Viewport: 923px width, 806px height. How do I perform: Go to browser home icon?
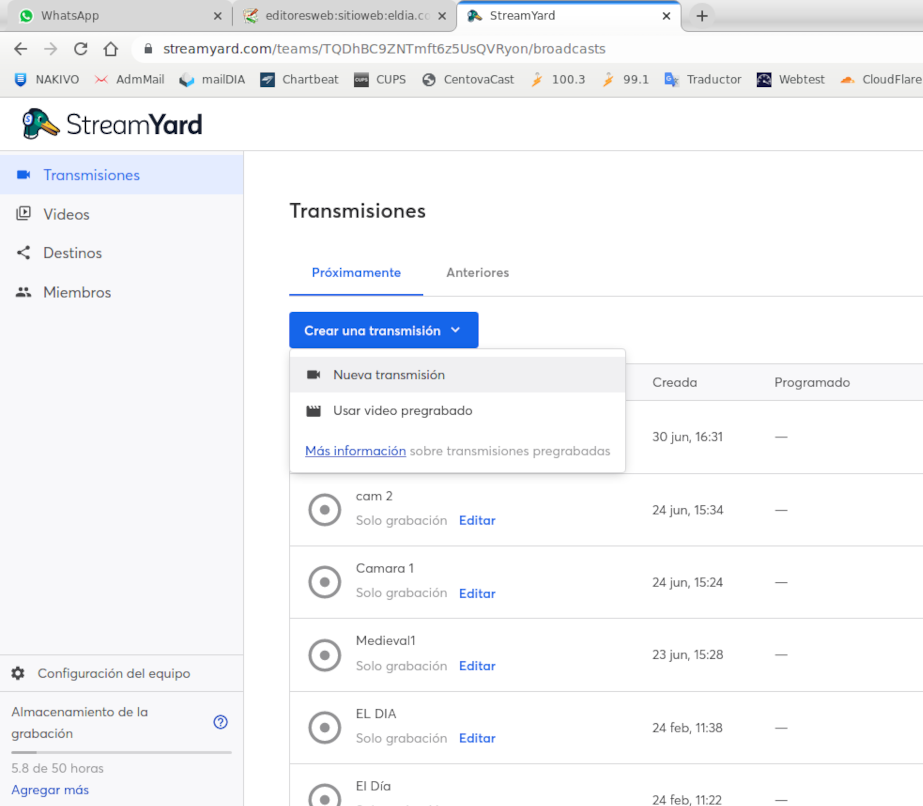(111, 49)
